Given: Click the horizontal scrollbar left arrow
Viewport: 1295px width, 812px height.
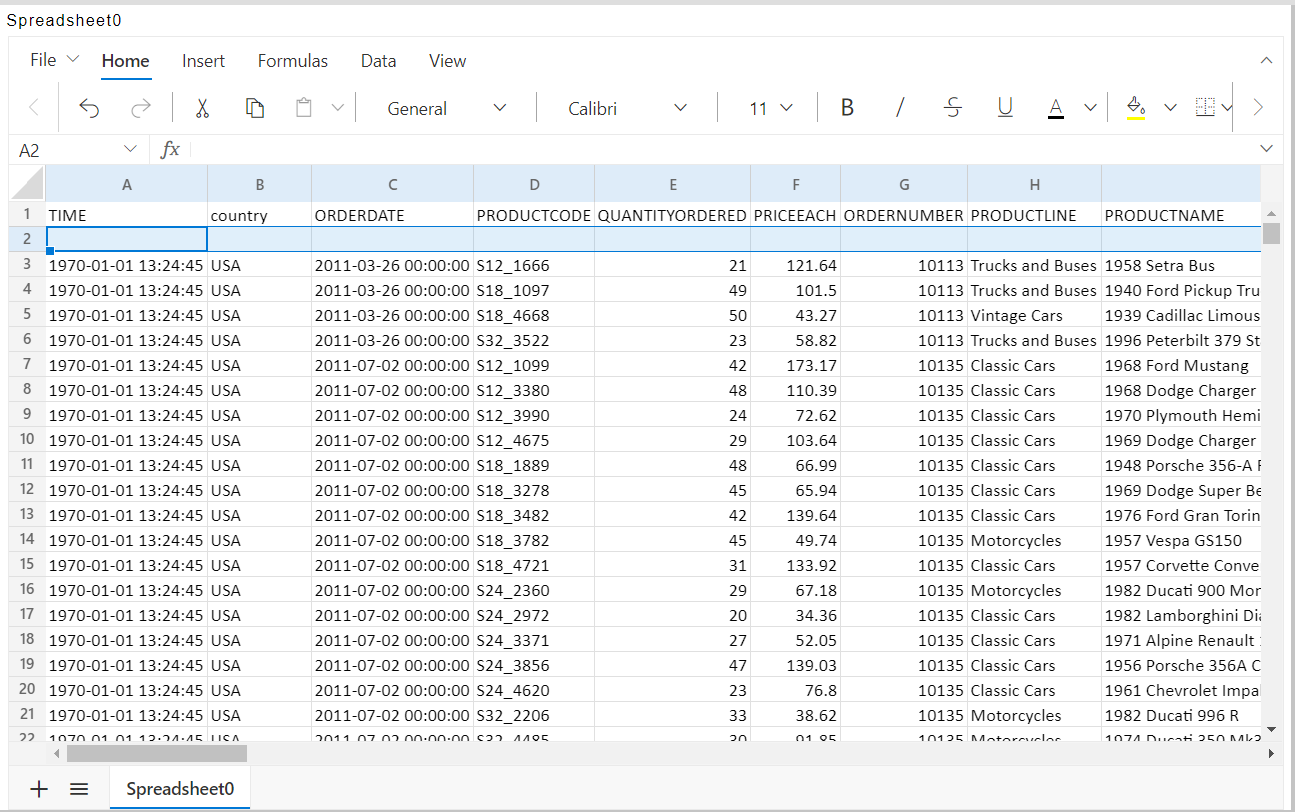Looking at the screenshot, I should (x=56, y=754).
